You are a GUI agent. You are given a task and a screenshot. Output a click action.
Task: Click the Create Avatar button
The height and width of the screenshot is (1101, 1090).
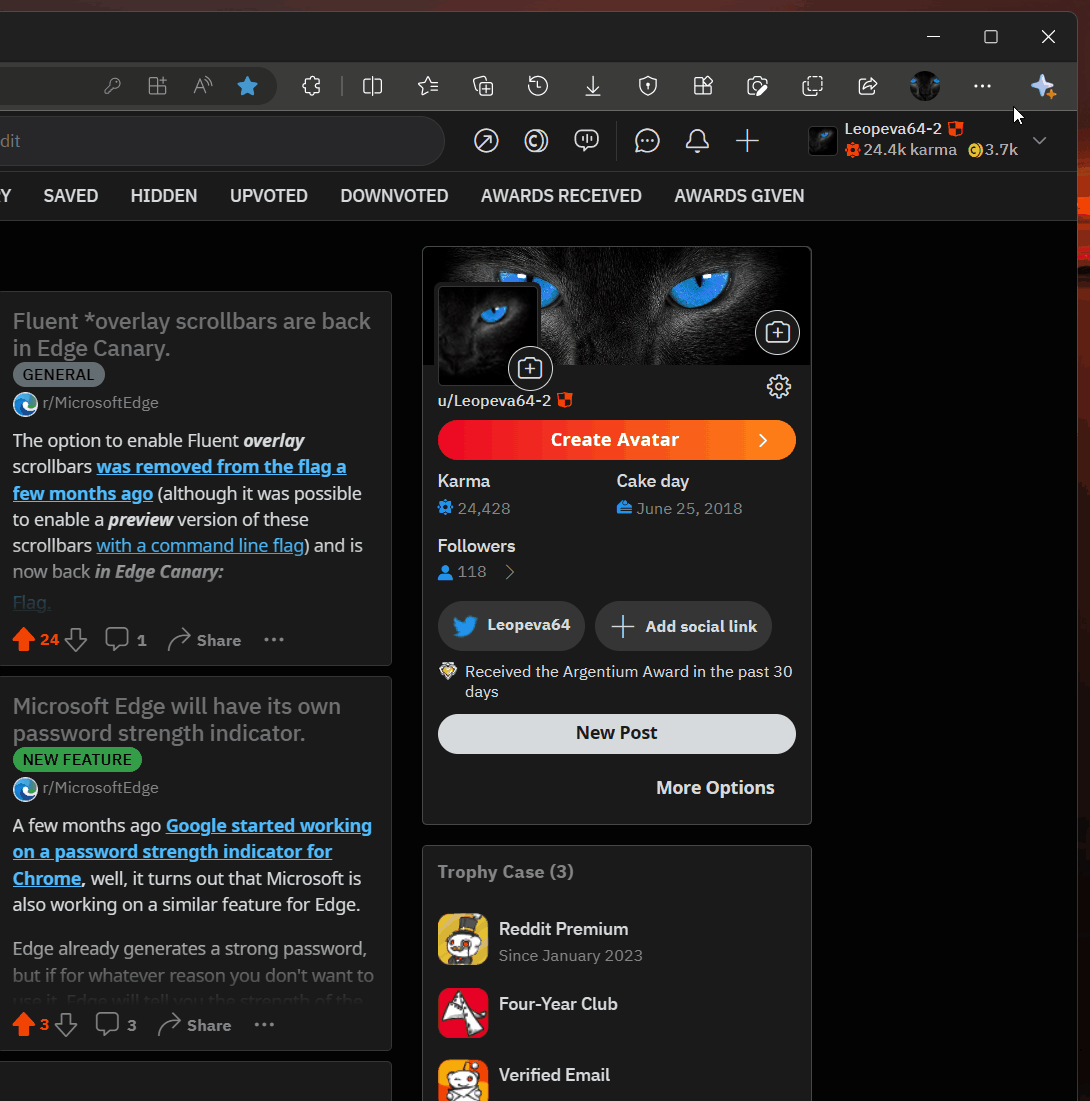tap(616, 440)
